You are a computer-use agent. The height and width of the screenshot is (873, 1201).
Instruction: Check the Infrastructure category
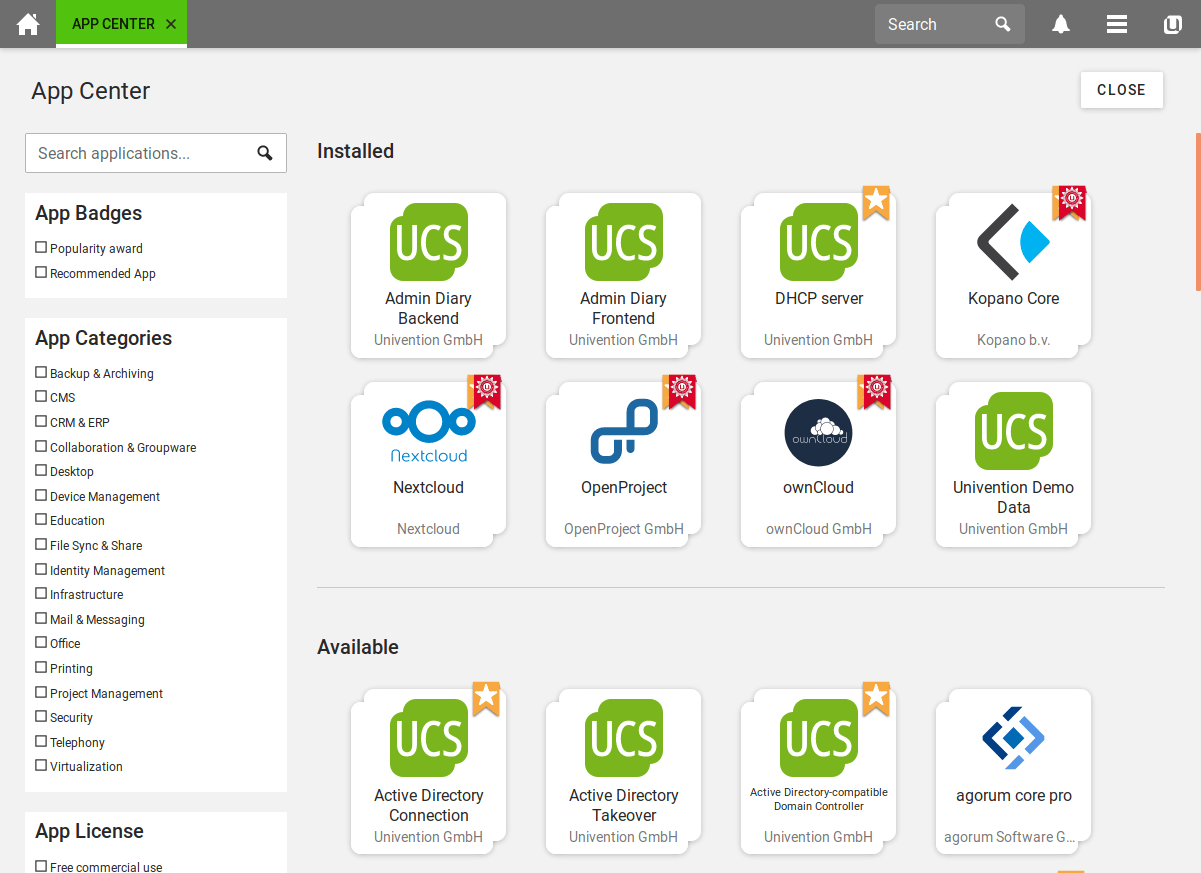41,593
